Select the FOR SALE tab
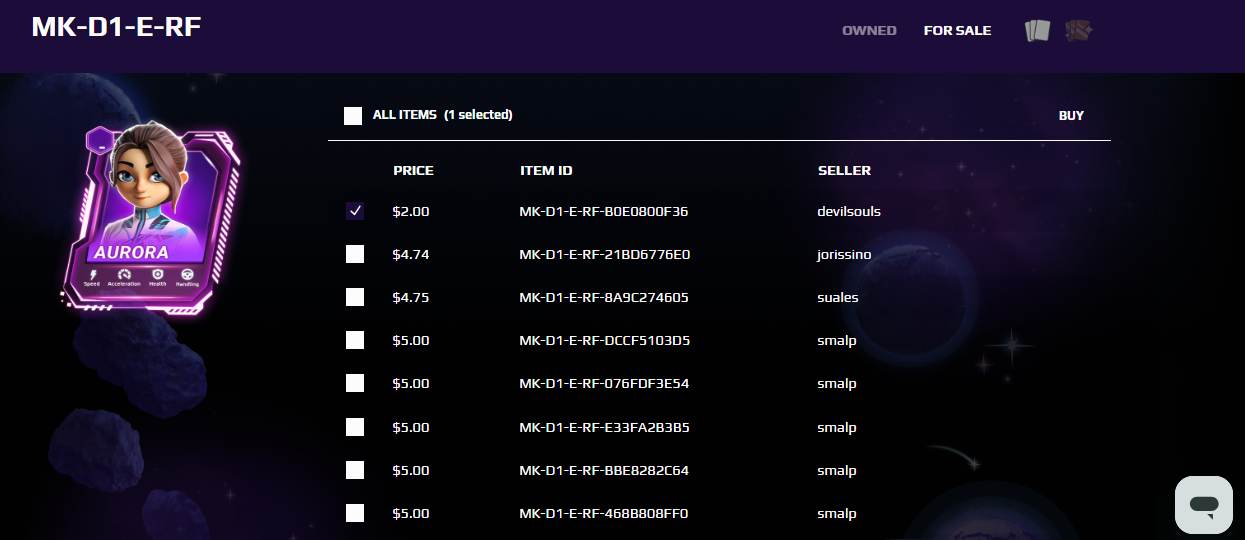The width and height of the screenshot is (1245, 540). (x=957, y=31)
